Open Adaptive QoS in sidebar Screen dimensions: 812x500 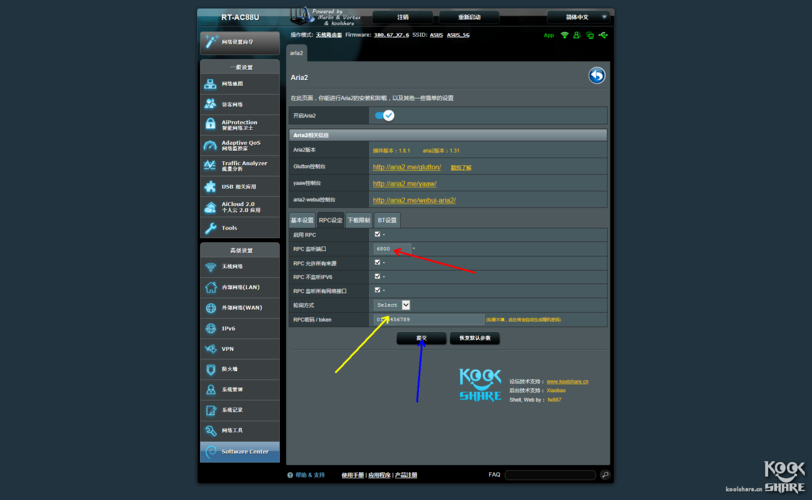coord(240,145)
